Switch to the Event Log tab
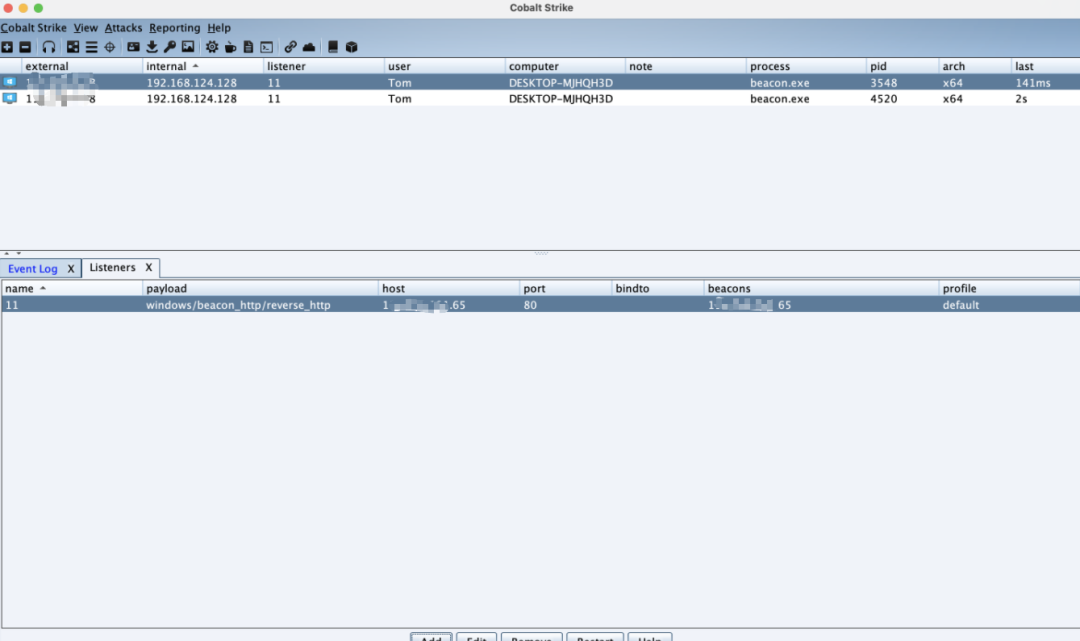 click(x=33, y=269)
